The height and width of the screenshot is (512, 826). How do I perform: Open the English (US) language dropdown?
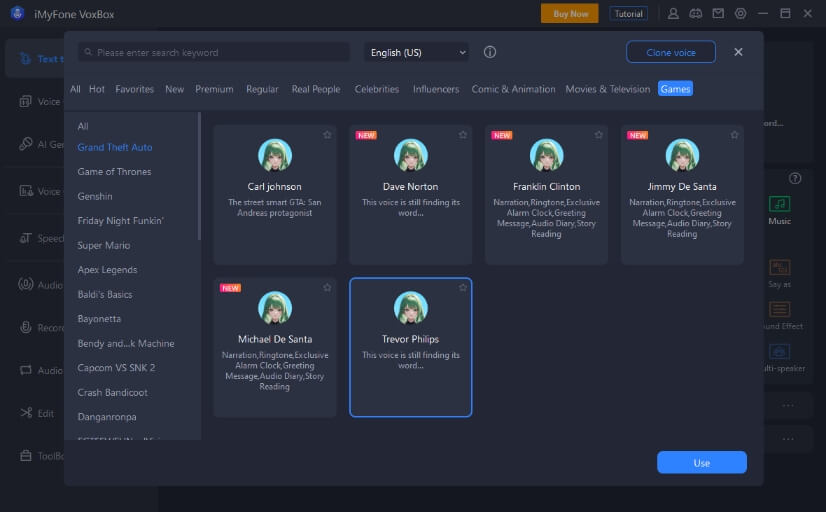click(416, 52)
